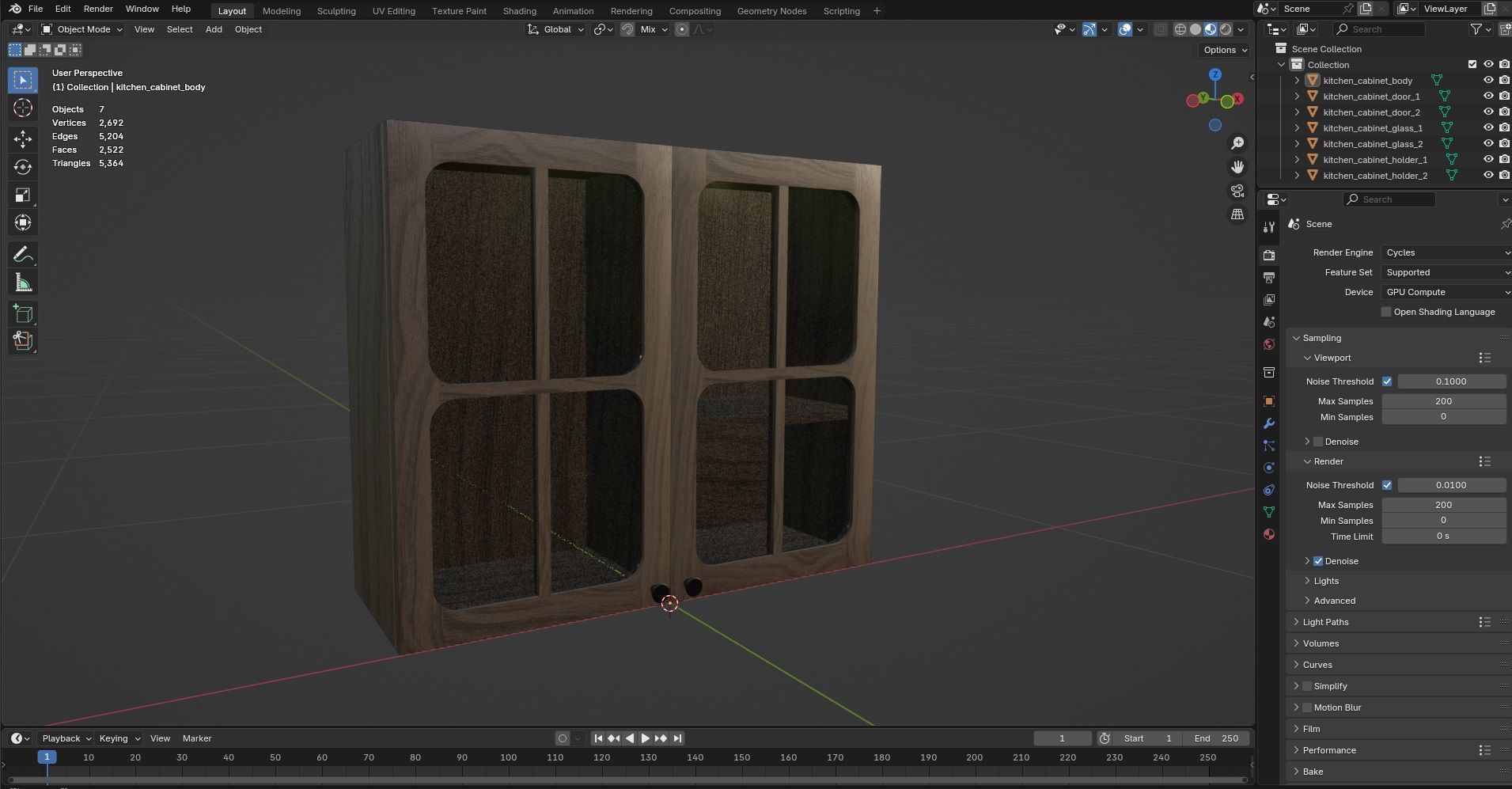Open the Device dropdown
The height and width of the screenshot is (789, 1512).
[x=1446, y=292]
